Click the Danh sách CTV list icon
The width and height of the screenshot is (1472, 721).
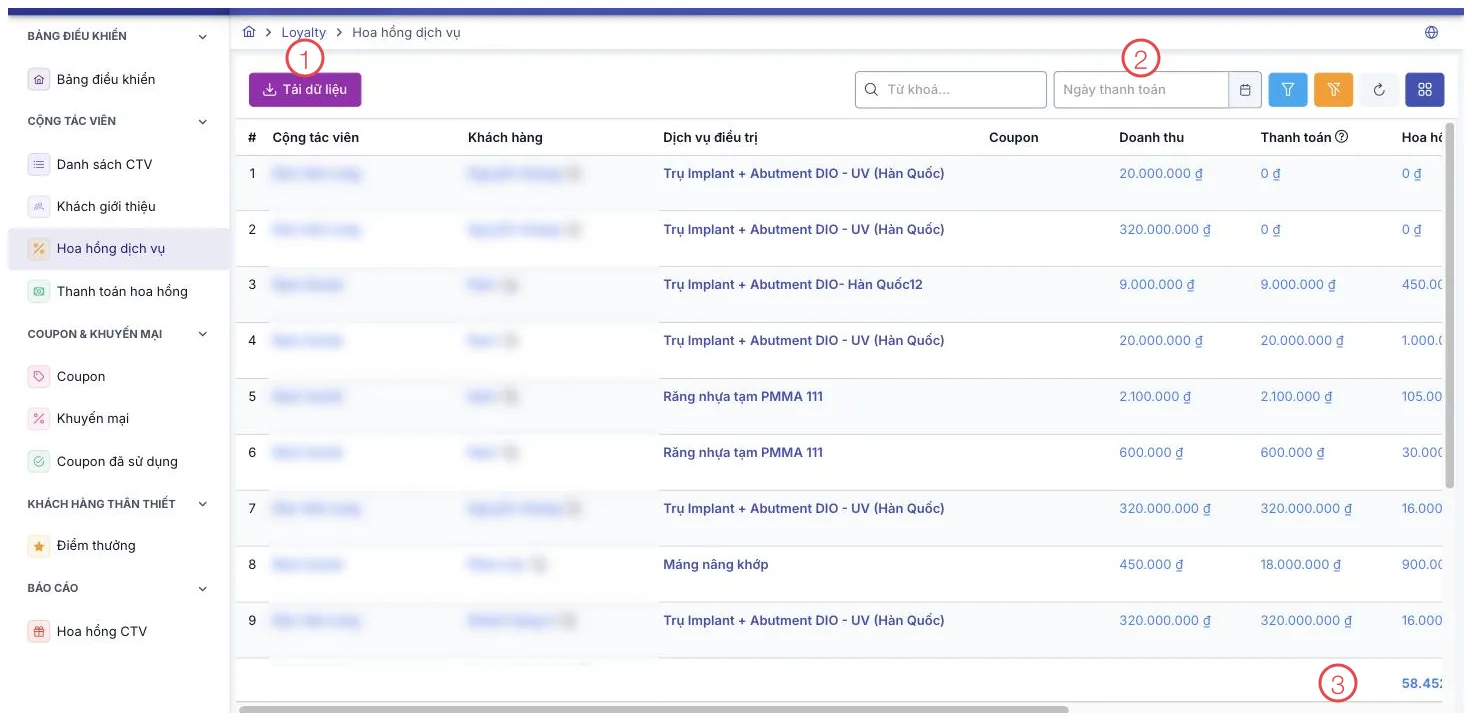click(x=39, y=164)
